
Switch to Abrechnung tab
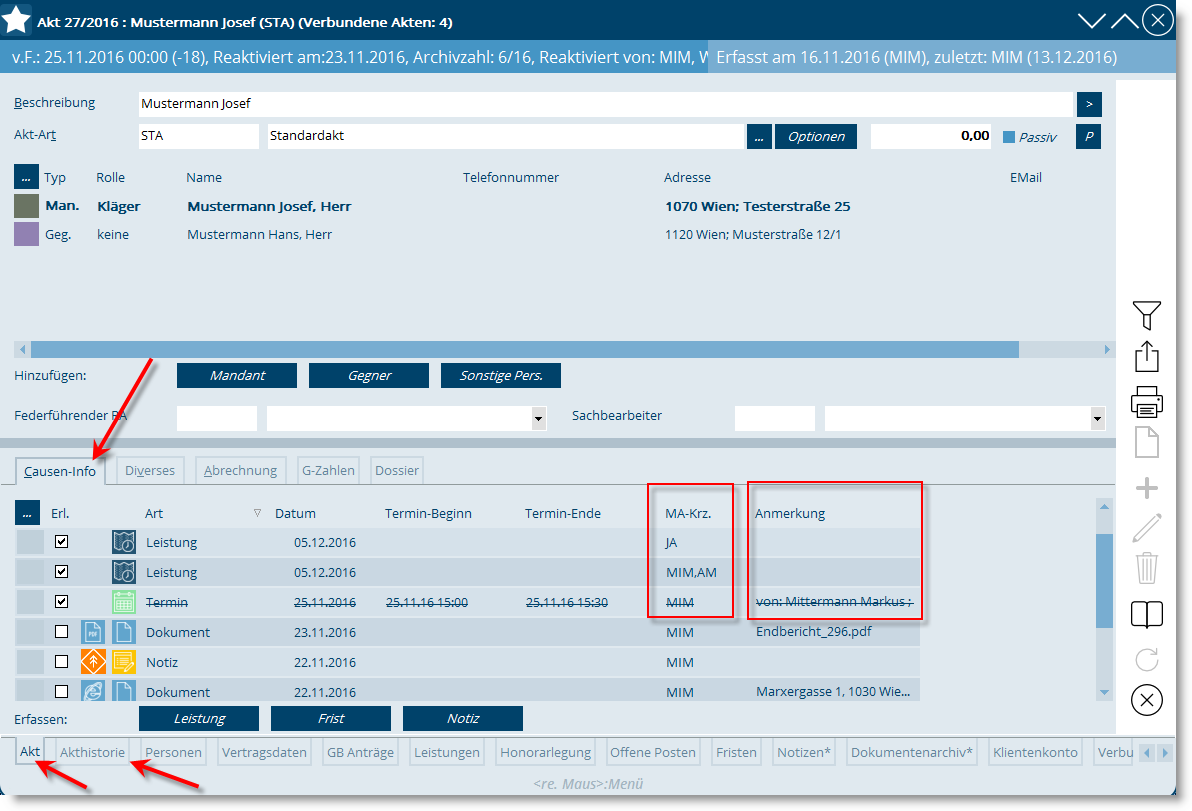[240, 470]
